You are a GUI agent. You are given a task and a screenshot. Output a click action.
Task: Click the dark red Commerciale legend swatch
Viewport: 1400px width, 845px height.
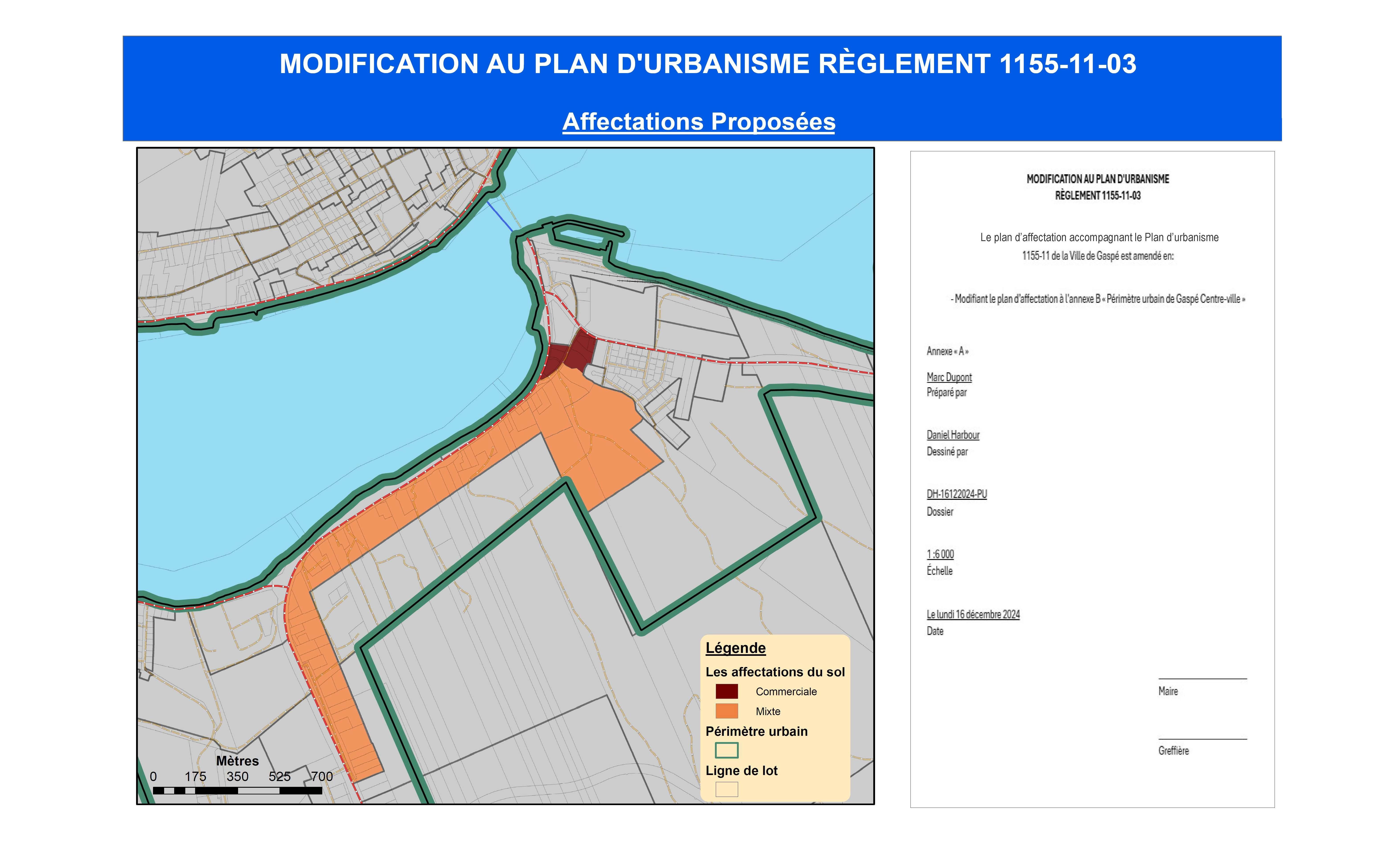[x=727, y=691]
